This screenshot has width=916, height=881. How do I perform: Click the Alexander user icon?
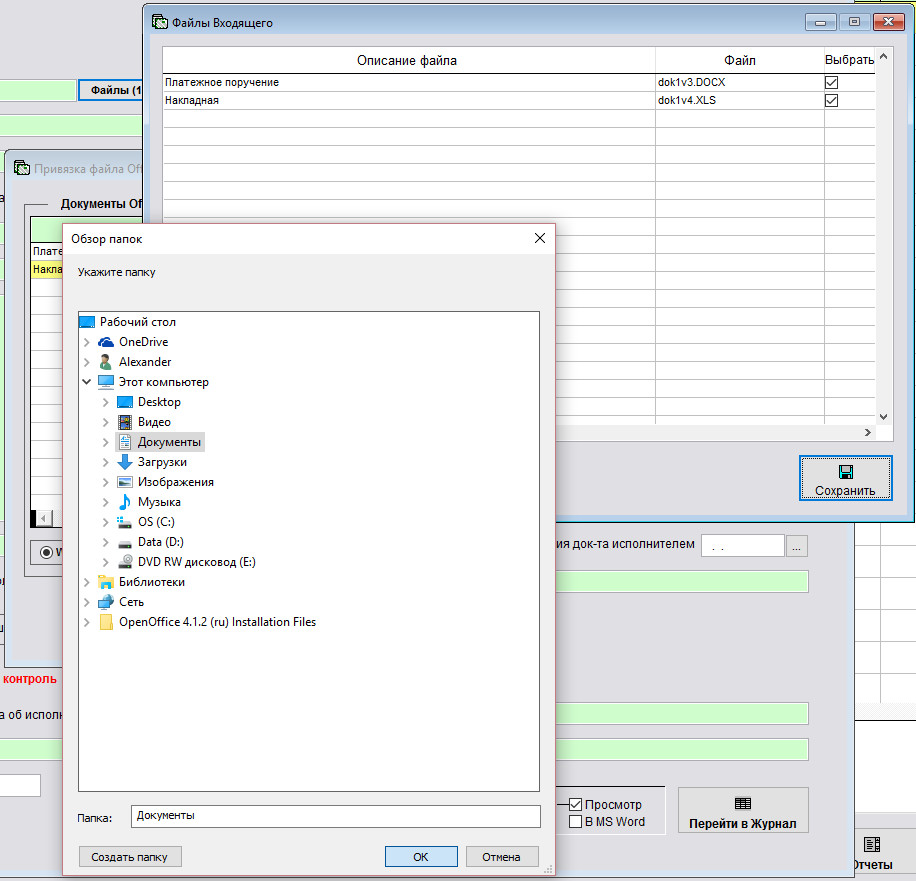click(106, 362)
